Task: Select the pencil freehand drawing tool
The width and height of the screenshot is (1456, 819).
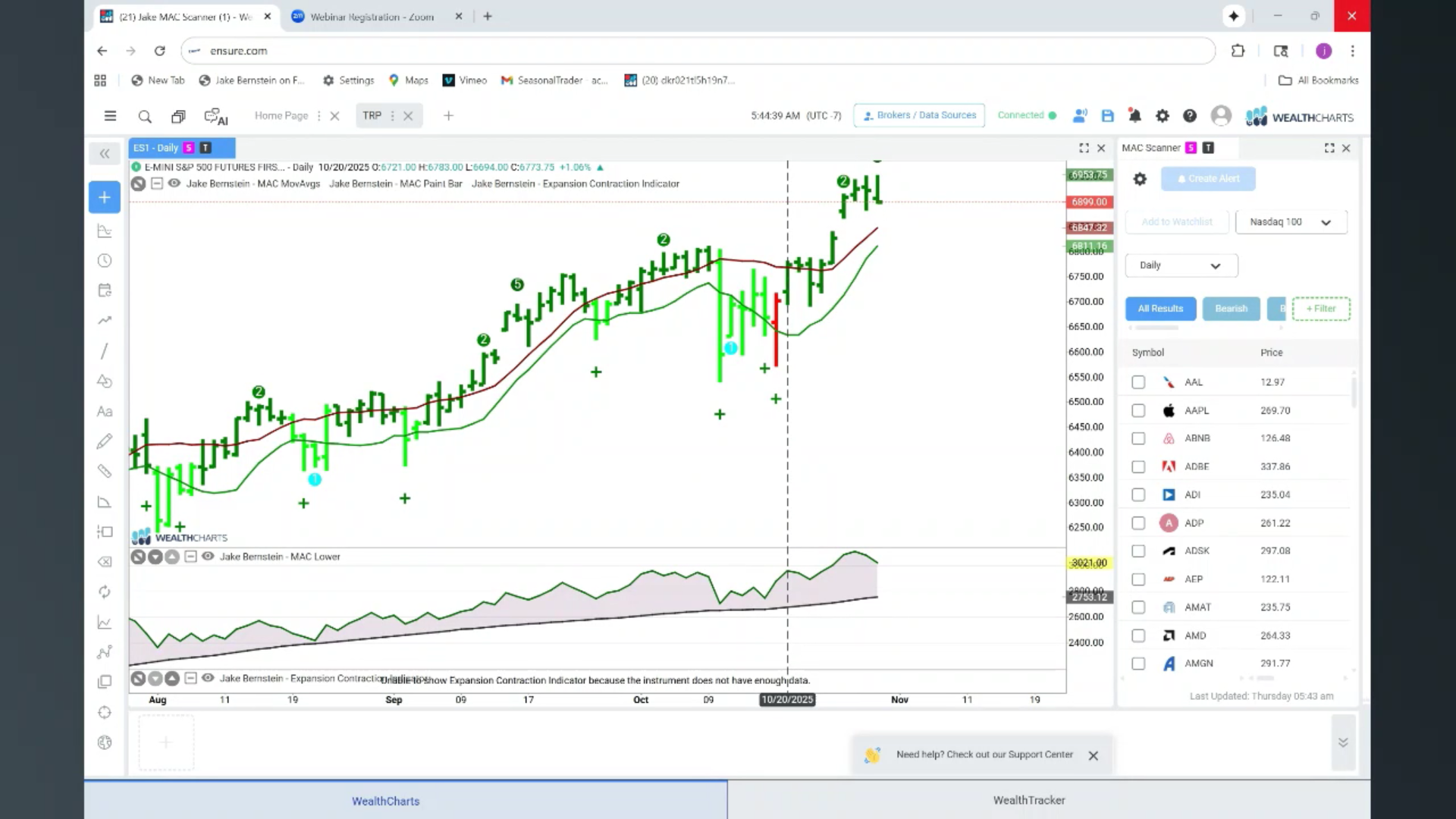Action: coord(105,441)
